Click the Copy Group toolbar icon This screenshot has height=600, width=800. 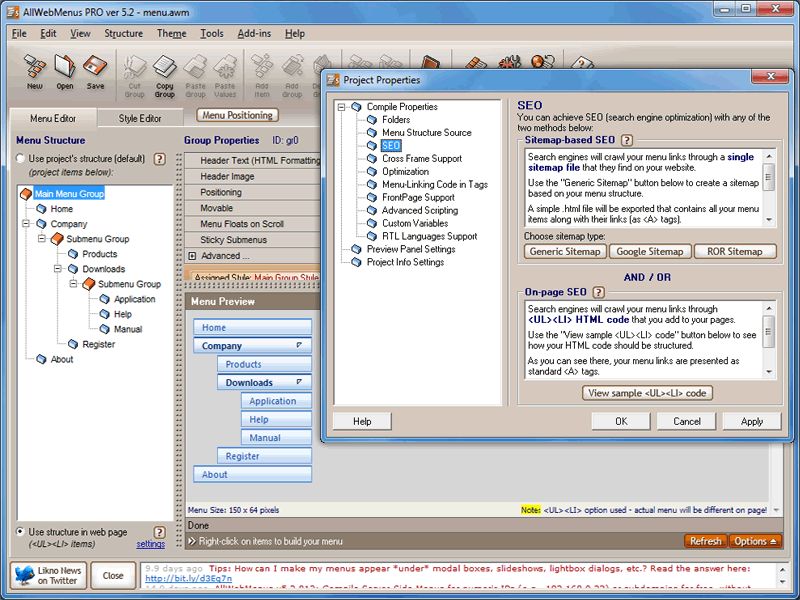point(164,67)
